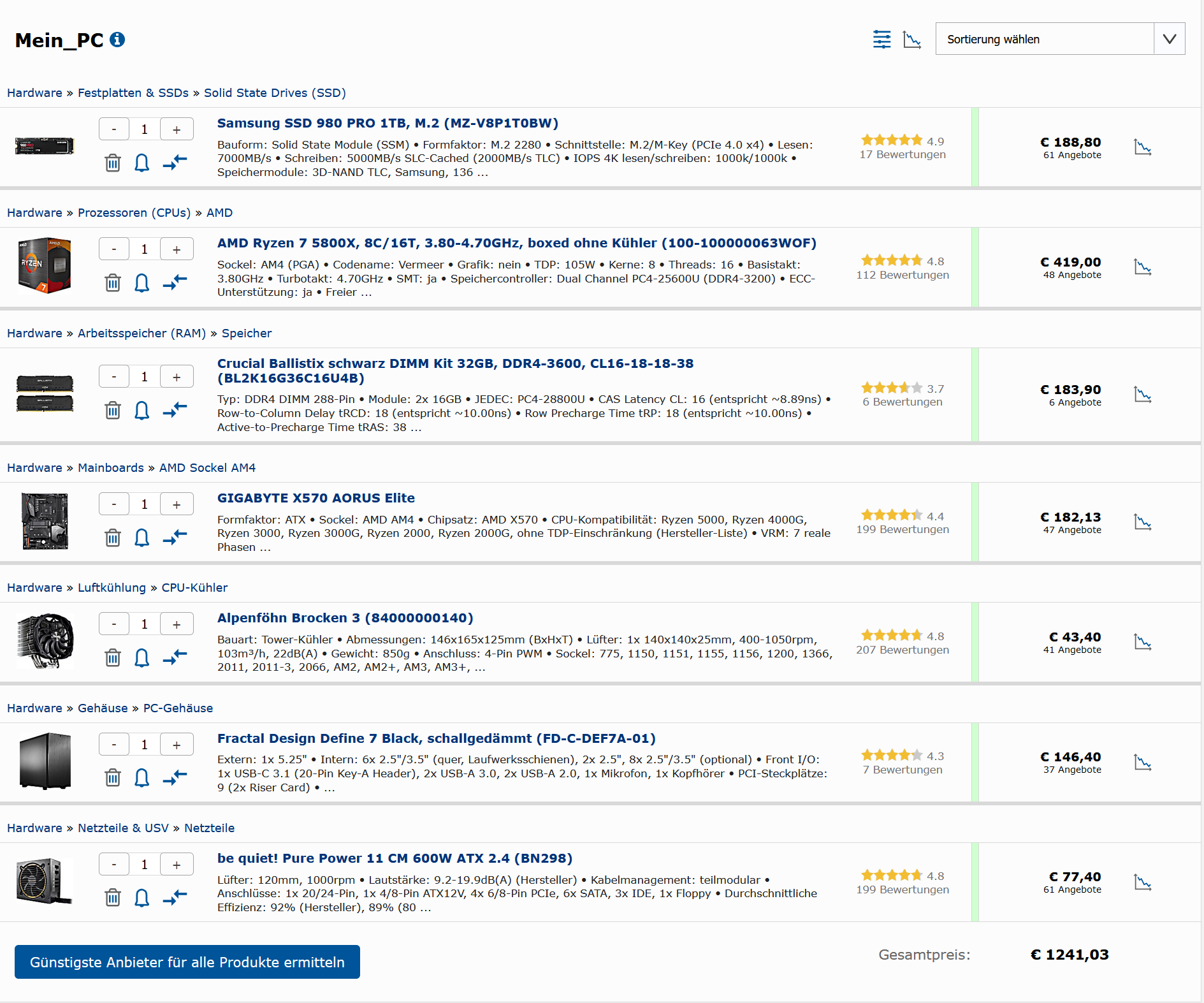
Task: Open 112 Bewertungen for Ryzen 7 5800X
Action: [x=903, y=275]
